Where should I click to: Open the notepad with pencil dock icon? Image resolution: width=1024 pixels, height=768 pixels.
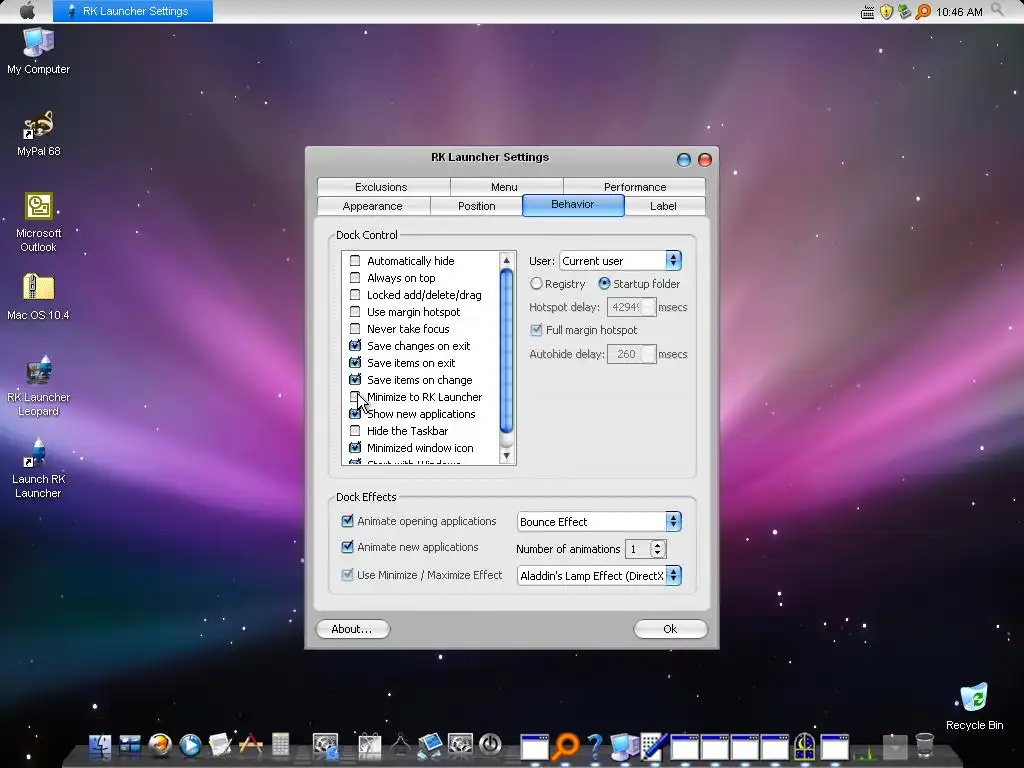(220, 745)
